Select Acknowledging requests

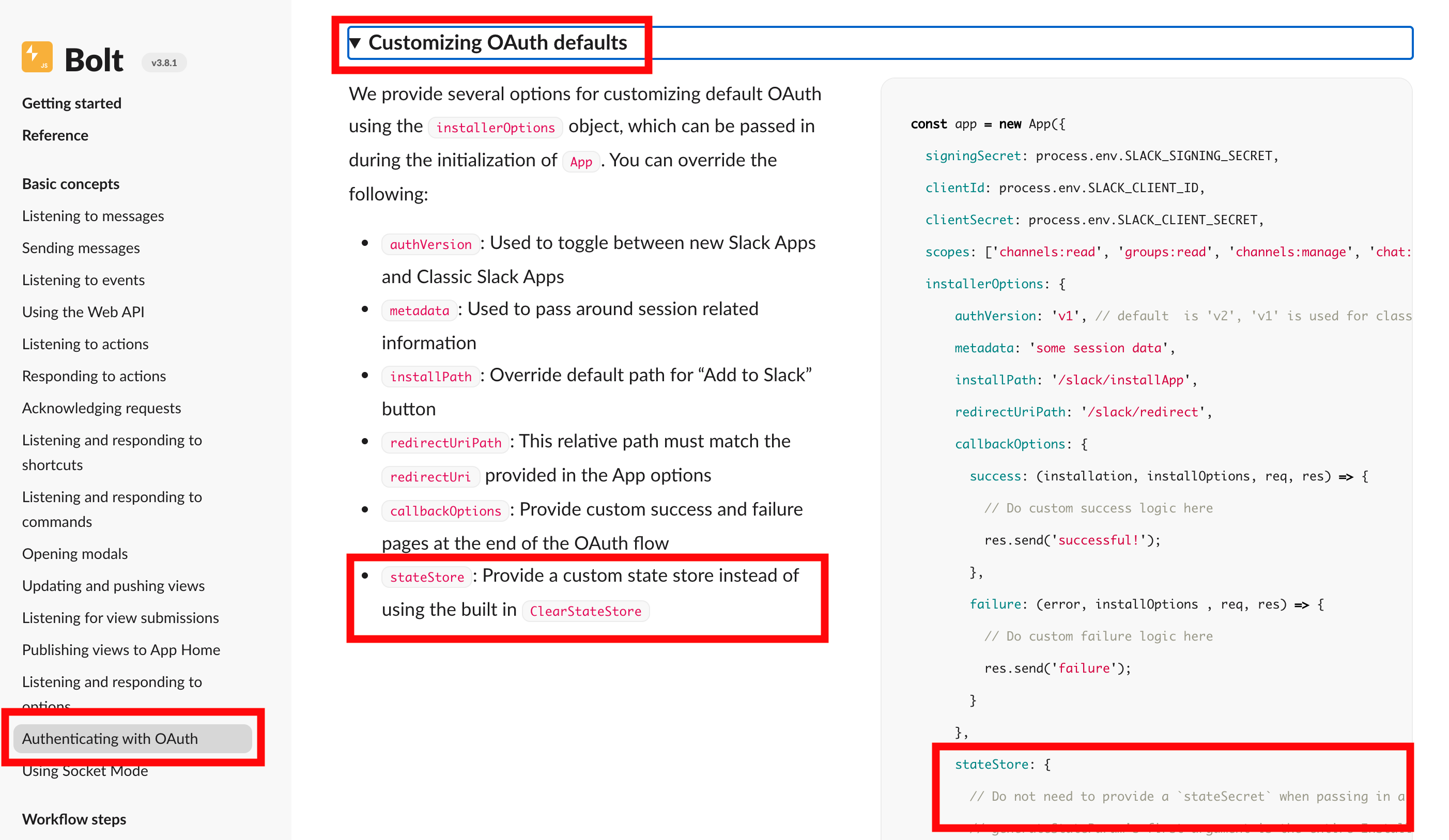coord(101,408)
